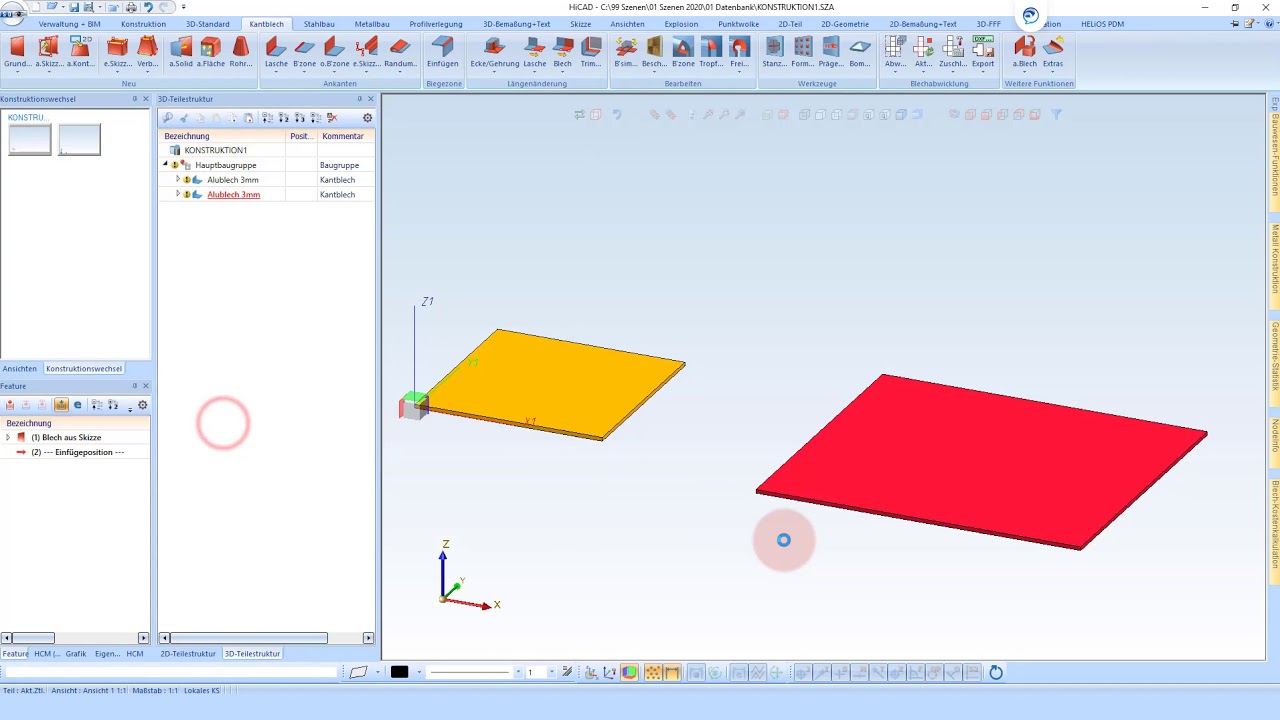This screenshot has width=1280, height=720.
Task: Open the Ansichten tab in left panel
Action: pos(20,369)
